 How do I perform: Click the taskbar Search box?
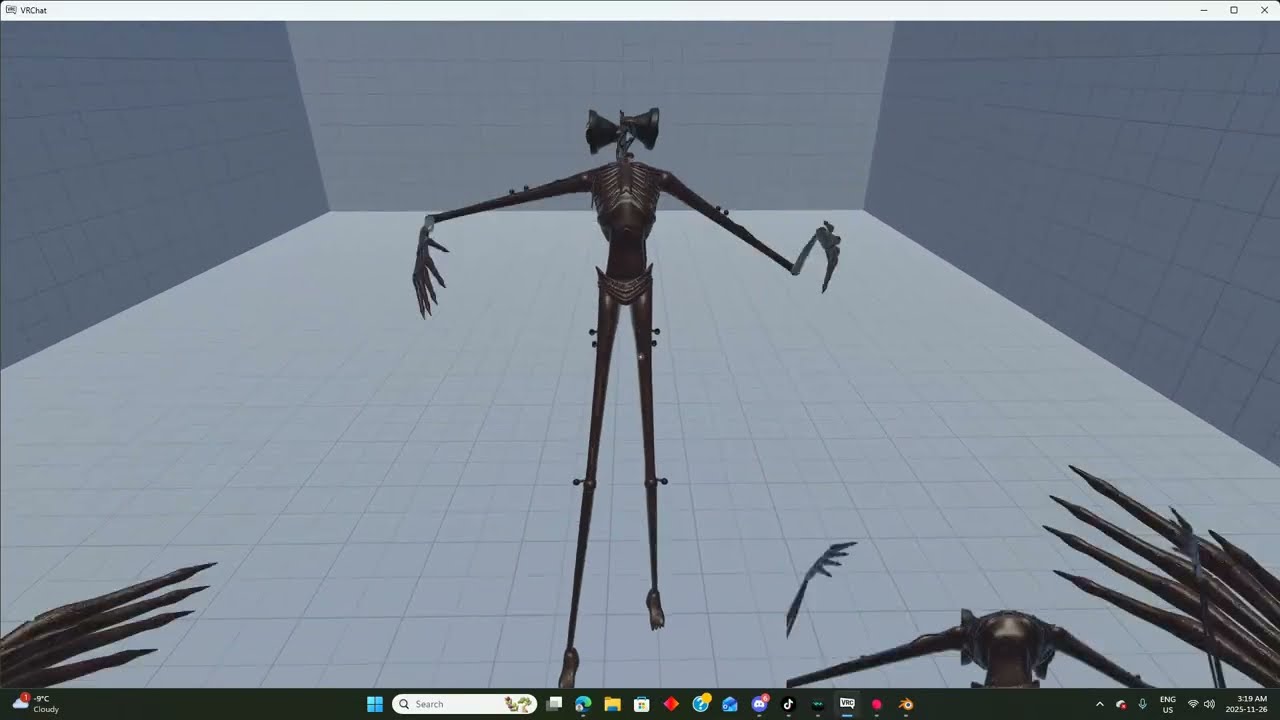tap(464, 704)
